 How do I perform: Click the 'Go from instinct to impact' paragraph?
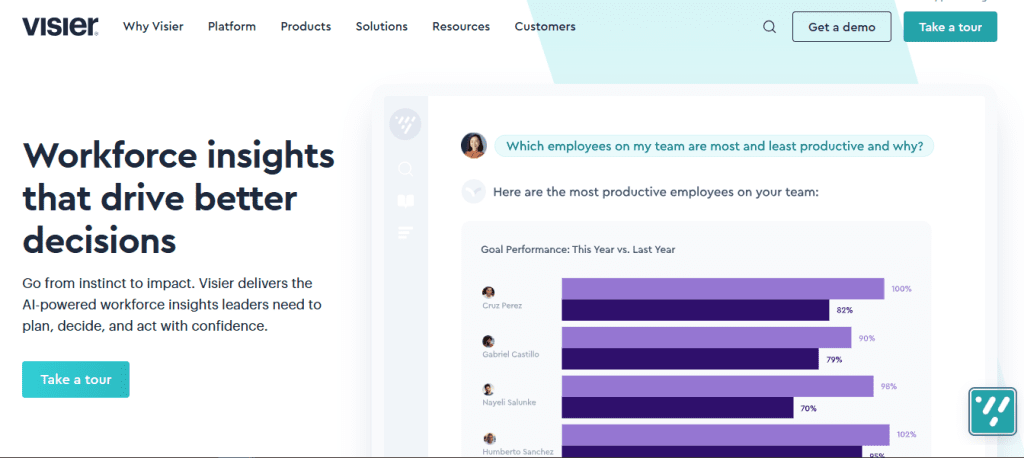point(172,305)
